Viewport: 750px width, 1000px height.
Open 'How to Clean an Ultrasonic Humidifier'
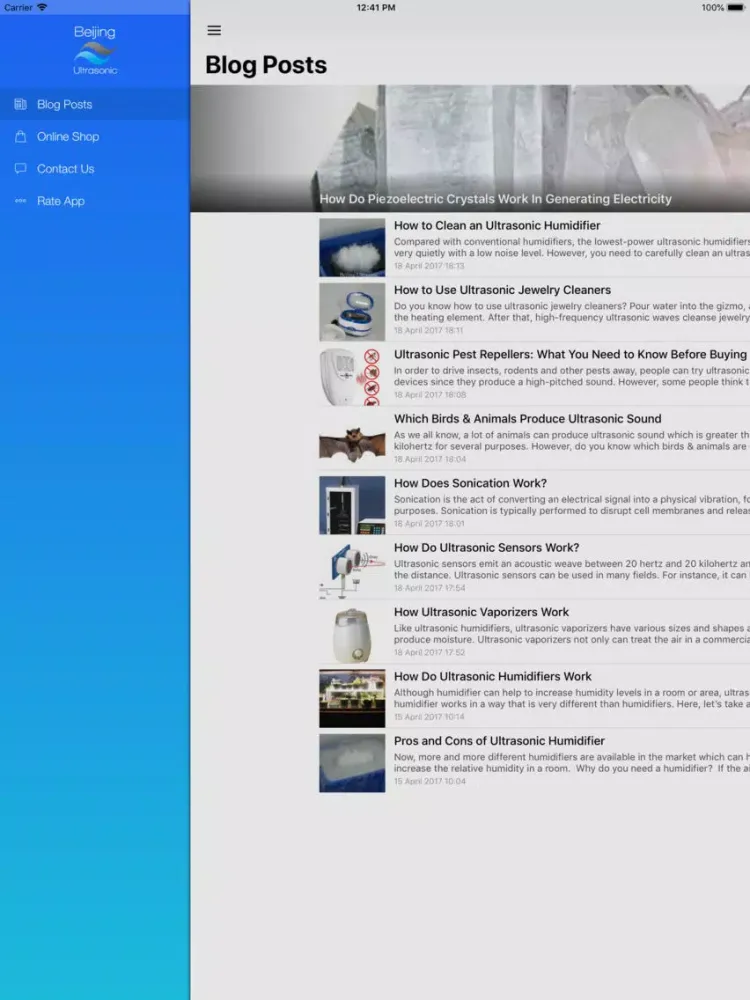click(x=497, y=225)
